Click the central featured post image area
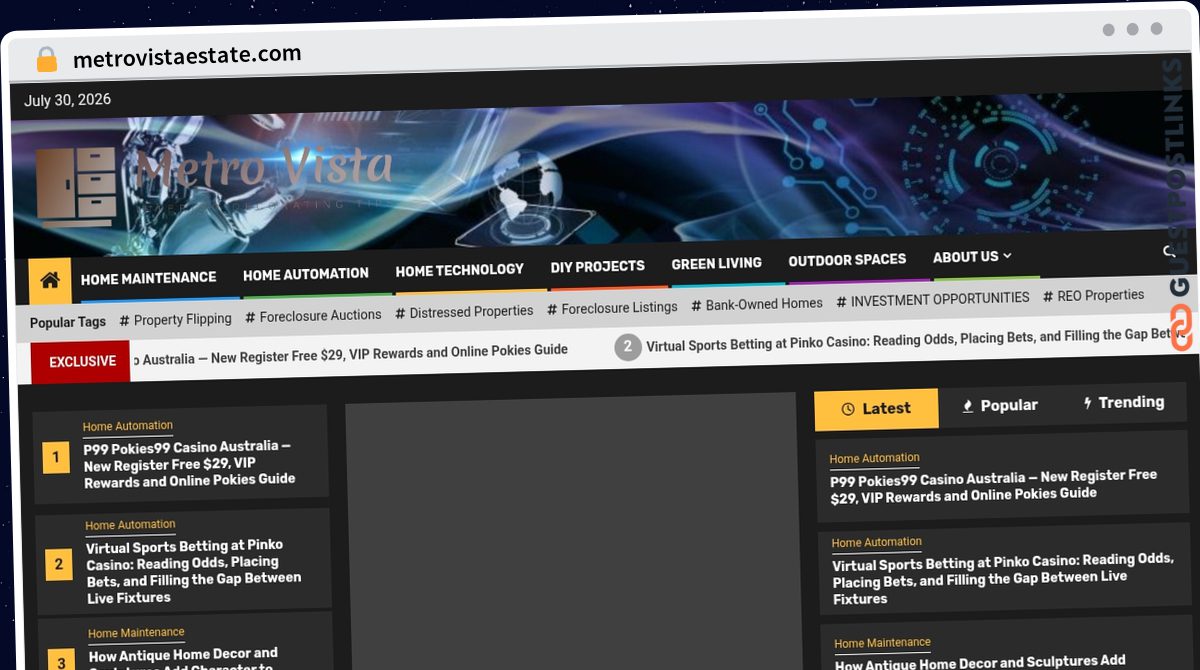 tap(573, 530)
